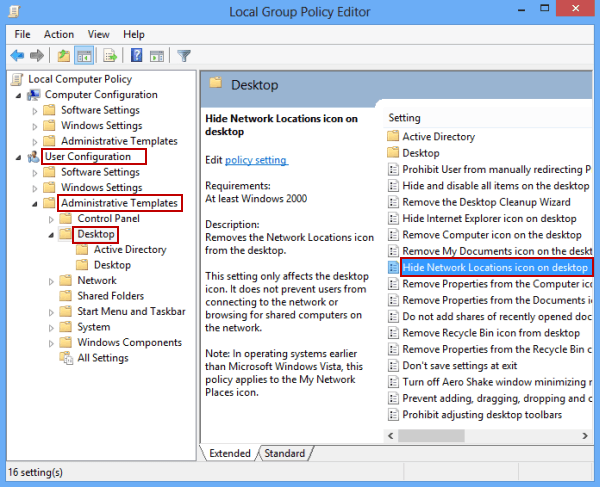The height and width of the screenshot is (487, 600).
Task: Expand the System tree node
Action: pyautogui.click(x=51, y=328)
